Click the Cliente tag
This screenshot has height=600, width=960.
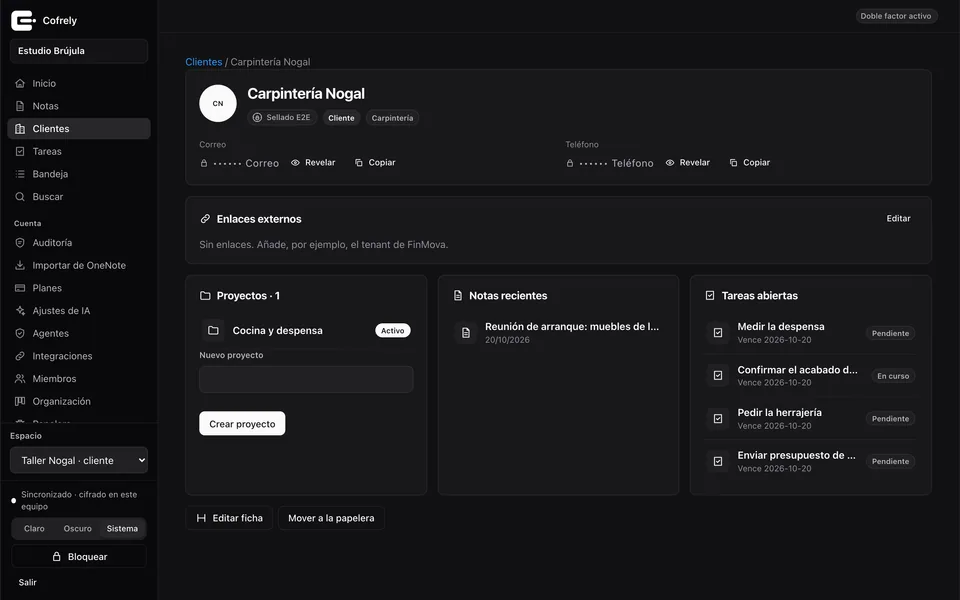coord(341,118)
